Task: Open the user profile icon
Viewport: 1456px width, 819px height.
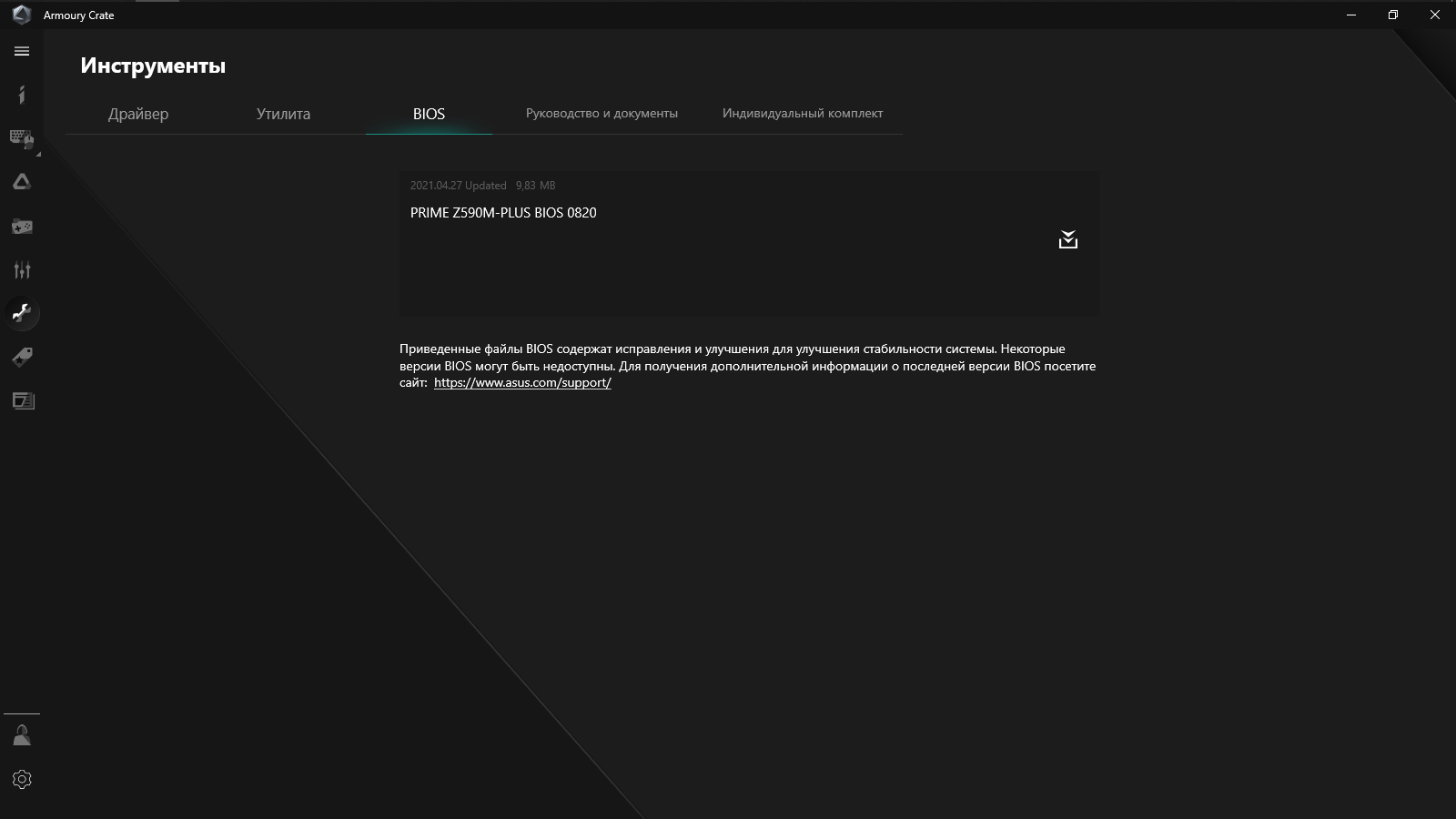Action: tap(22, 735)
